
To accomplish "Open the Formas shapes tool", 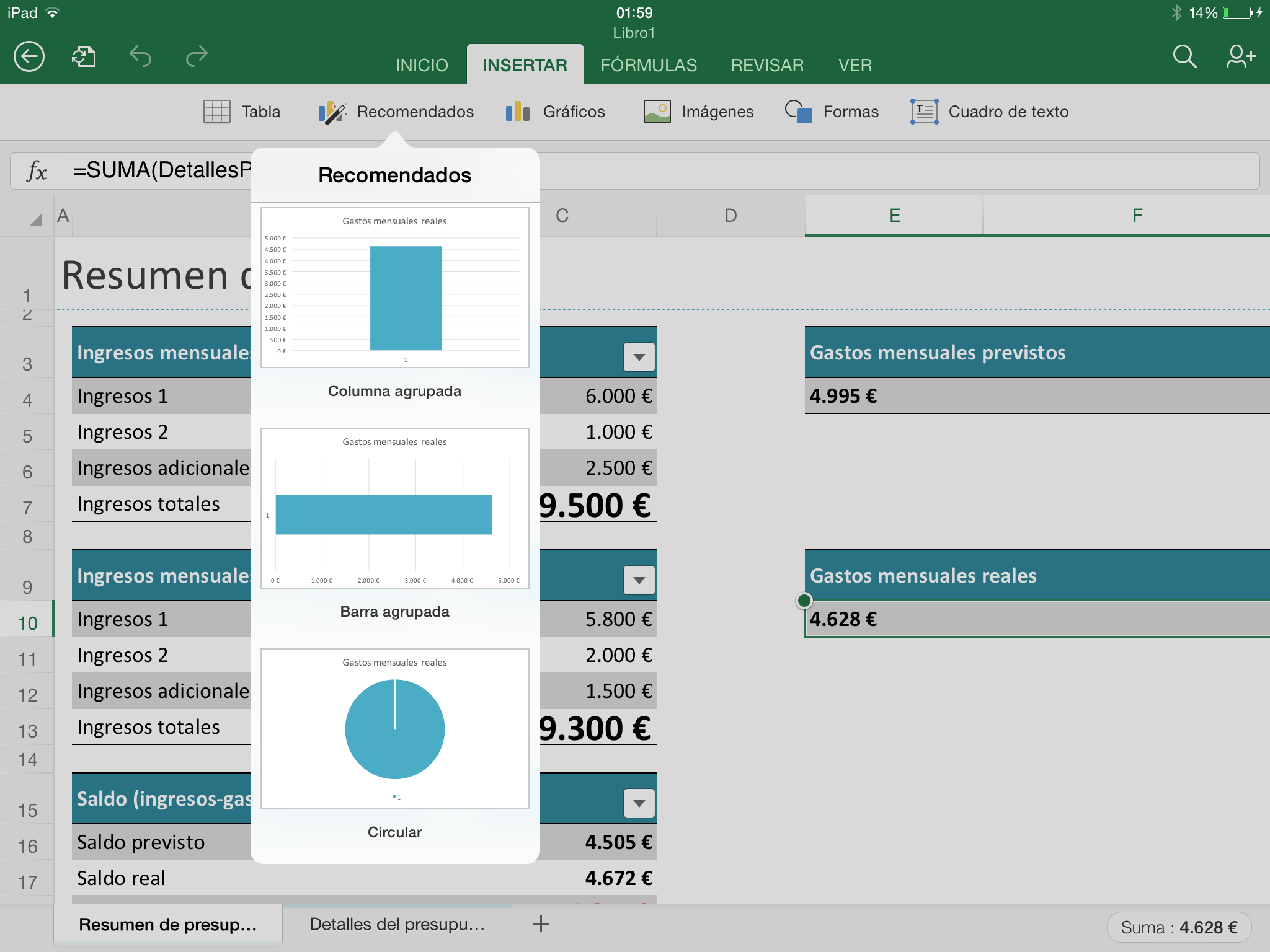I will tap(832, 112).
